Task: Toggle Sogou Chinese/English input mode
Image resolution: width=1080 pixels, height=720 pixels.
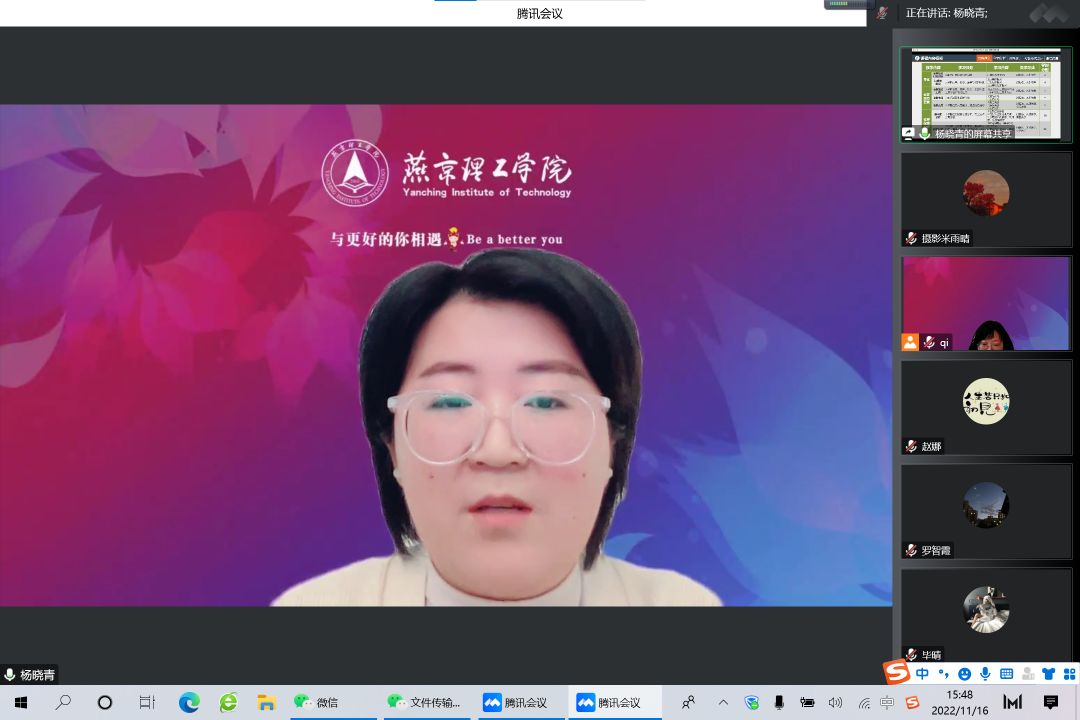Action: (x=922, y=674)
